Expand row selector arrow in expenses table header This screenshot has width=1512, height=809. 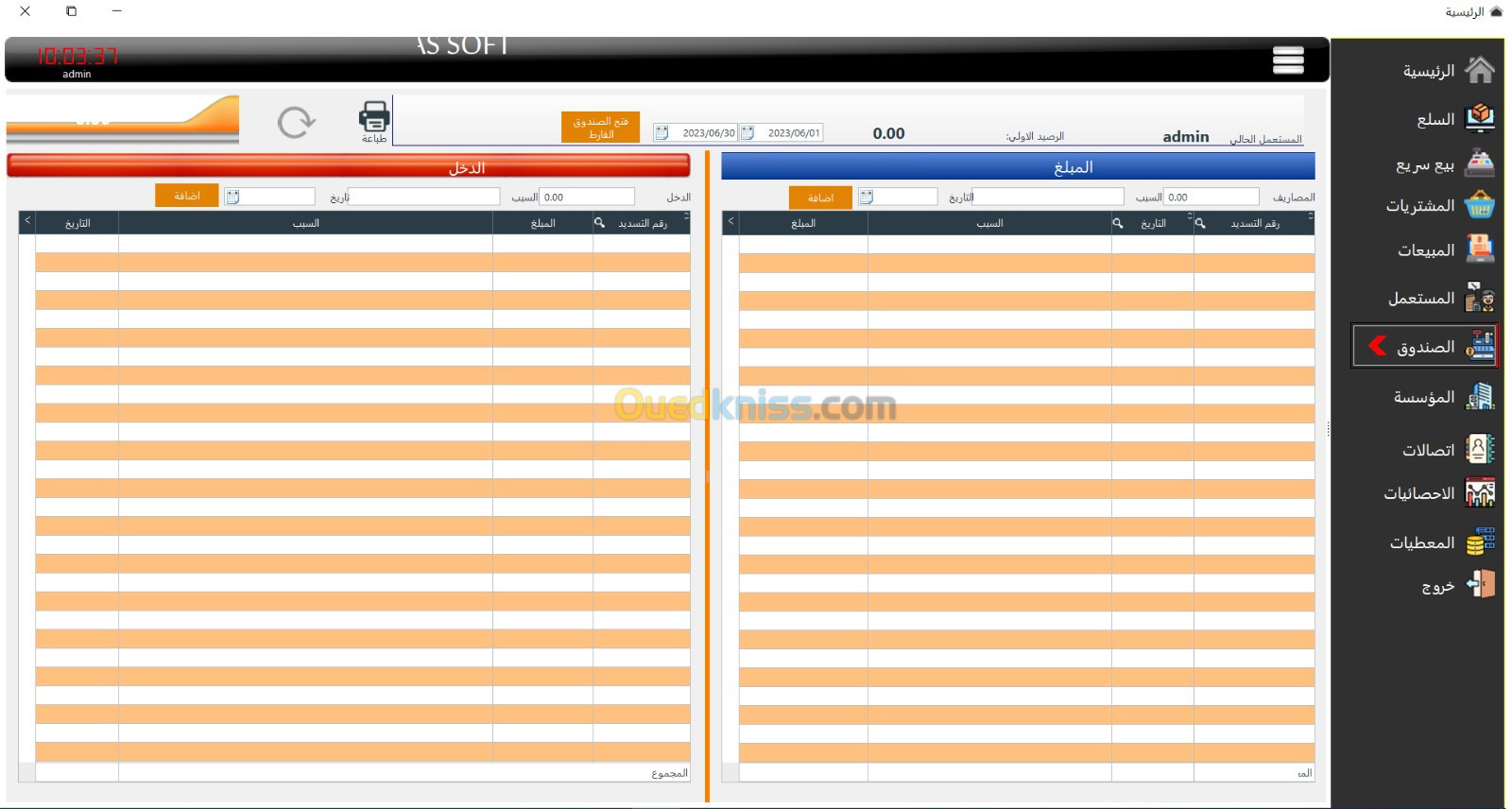(x=730, y=221)
